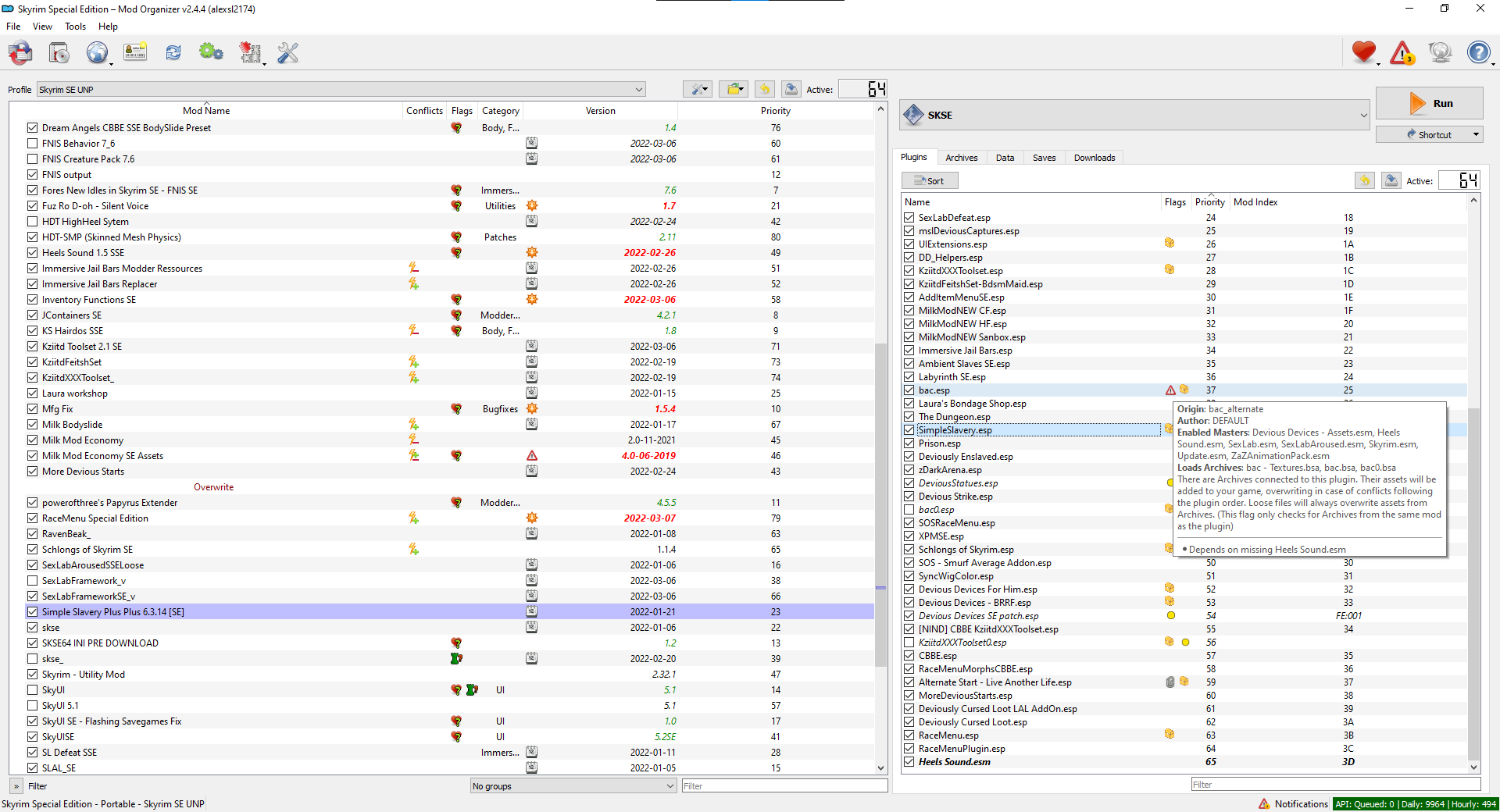
Task: Open the Tools menu
Action: click(x=75, y=27)
